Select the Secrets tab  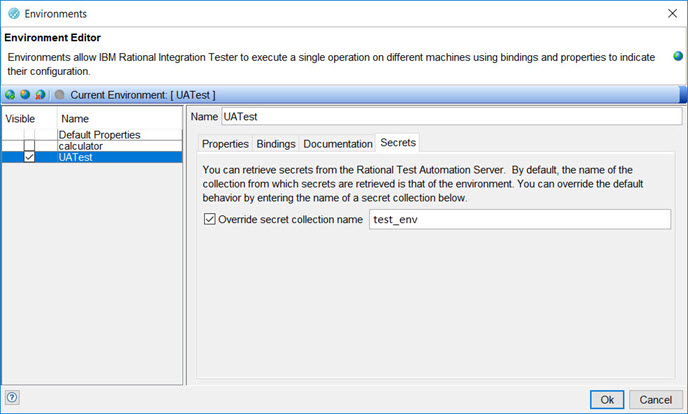click(x=398, y=143)
